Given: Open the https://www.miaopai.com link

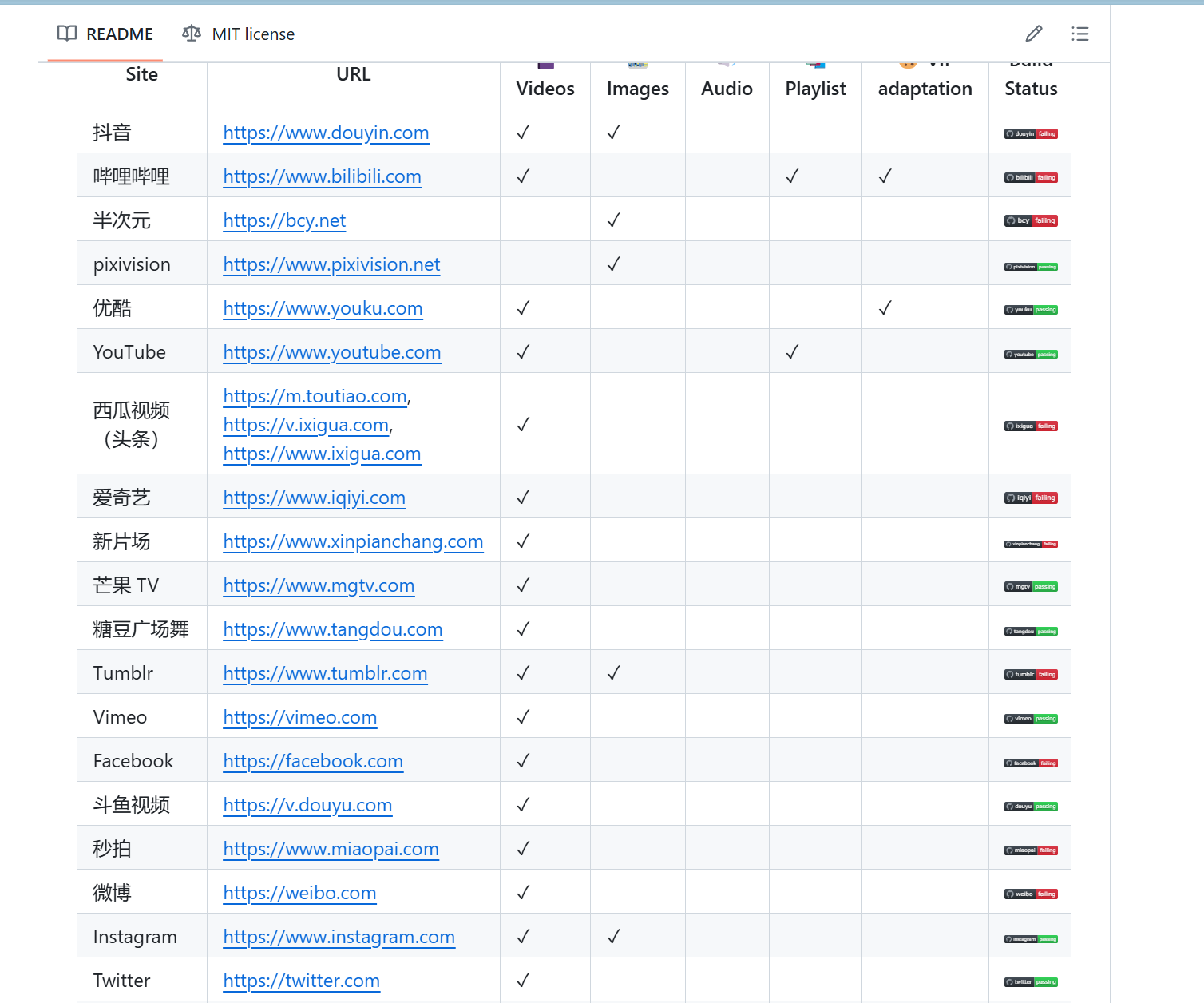Looking at the screenshot, I should 331,849.
